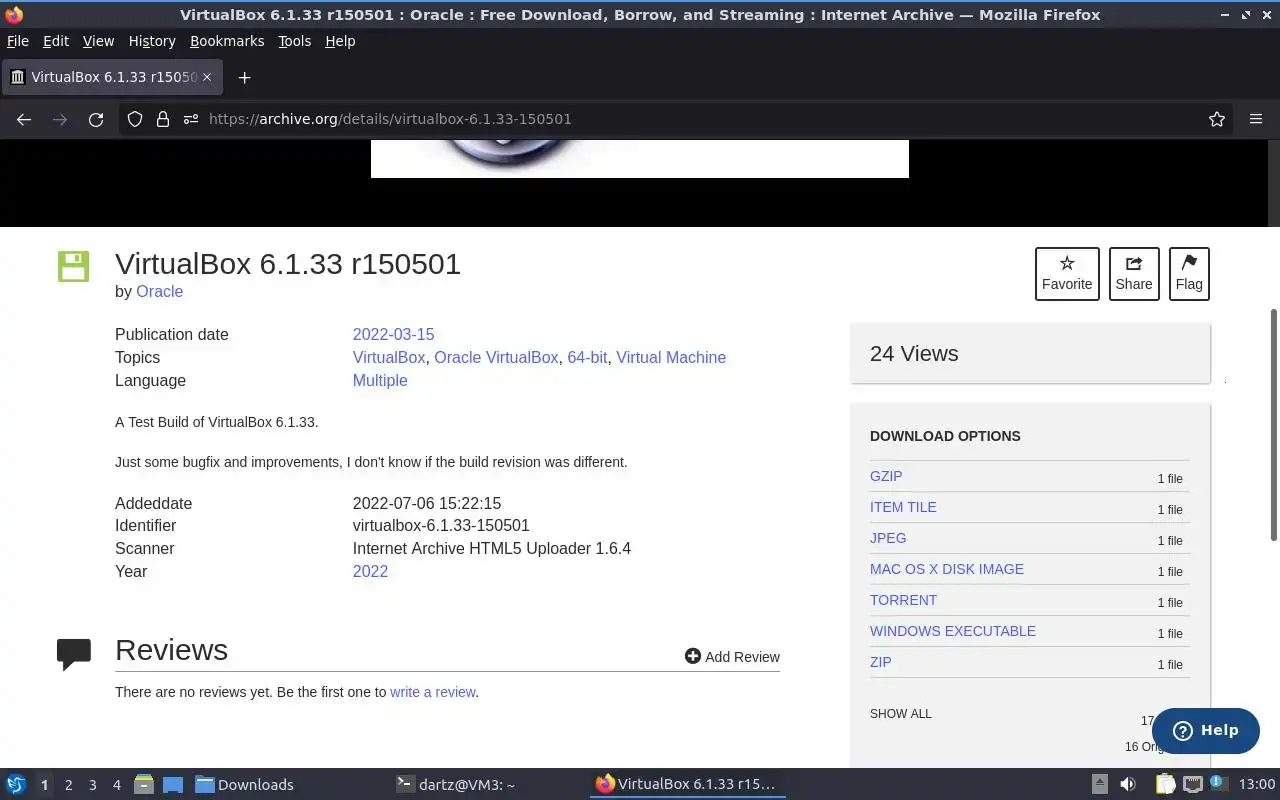Open the Oracle creator link
The image size is (1280, 800).
tap(159, 291)
